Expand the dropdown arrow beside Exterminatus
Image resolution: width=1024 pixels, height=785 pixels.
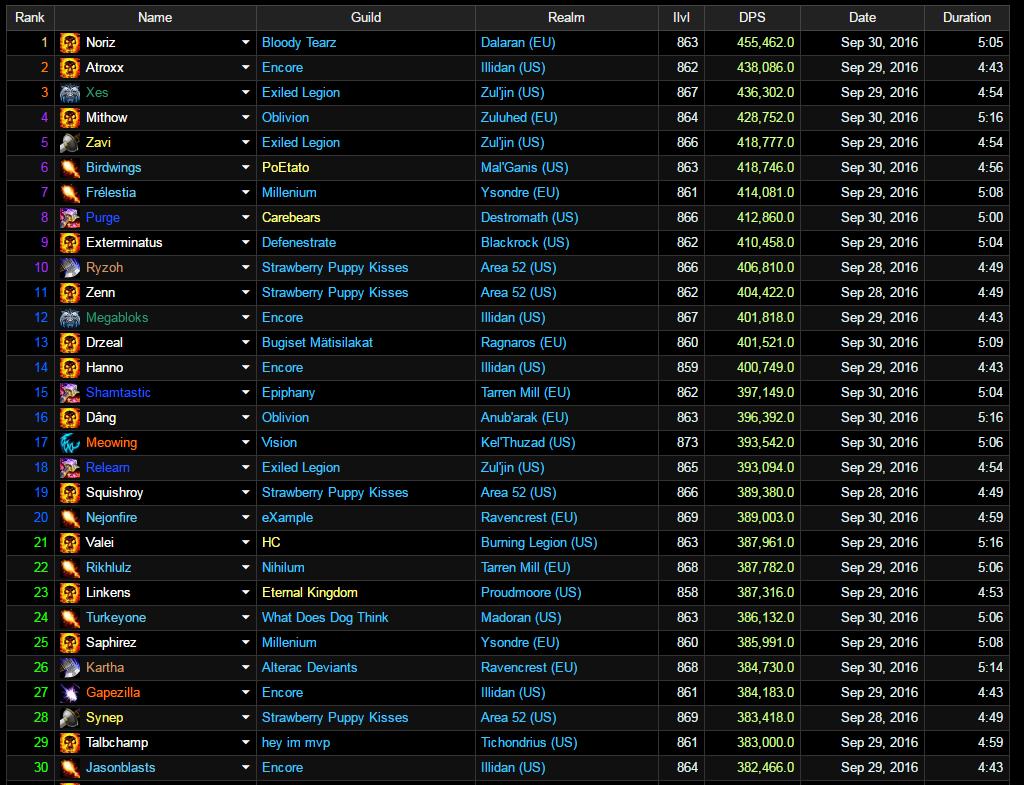tap(246, 242)
